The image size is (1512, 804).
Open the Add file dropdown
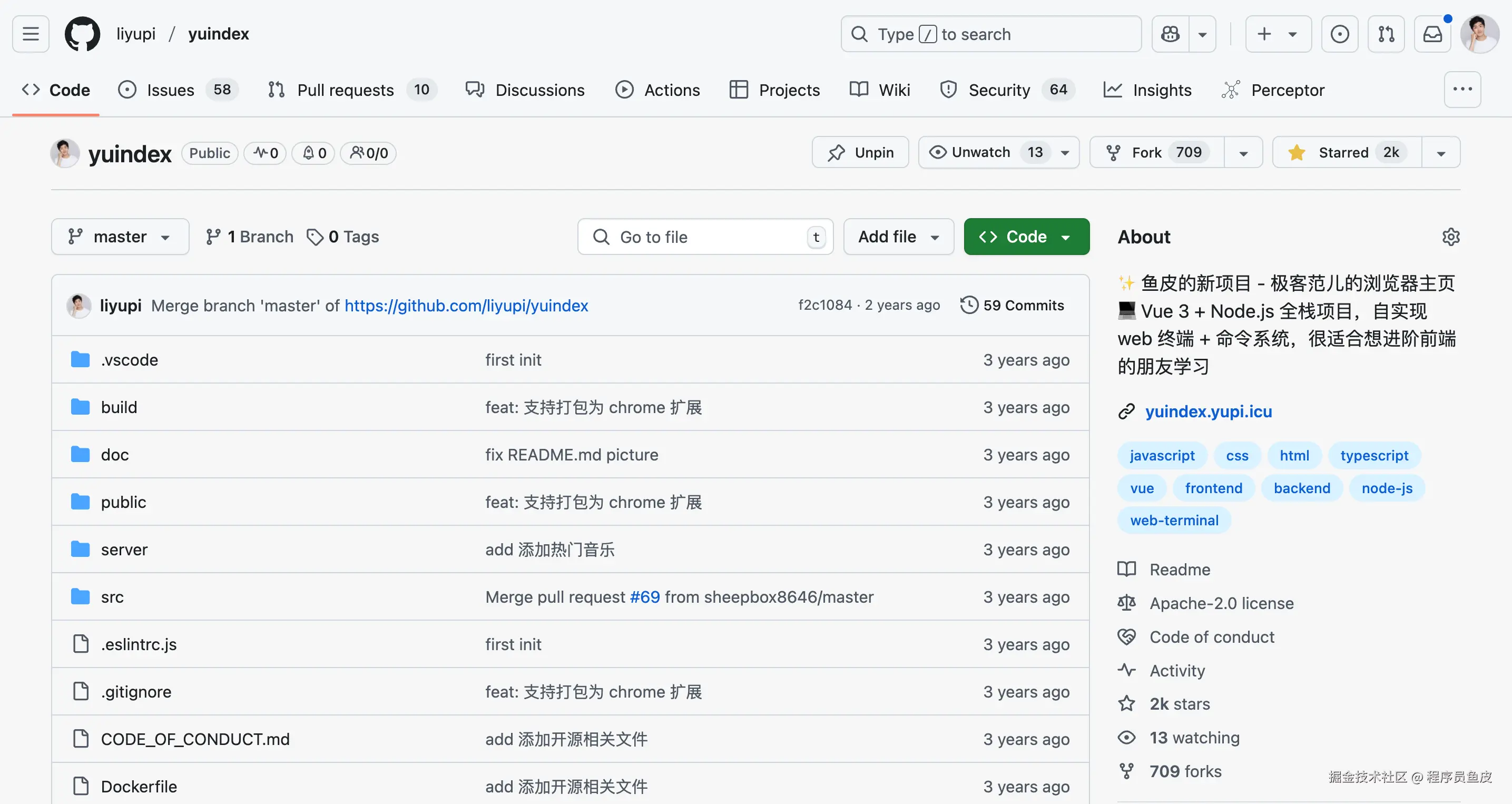coord(898,237)
